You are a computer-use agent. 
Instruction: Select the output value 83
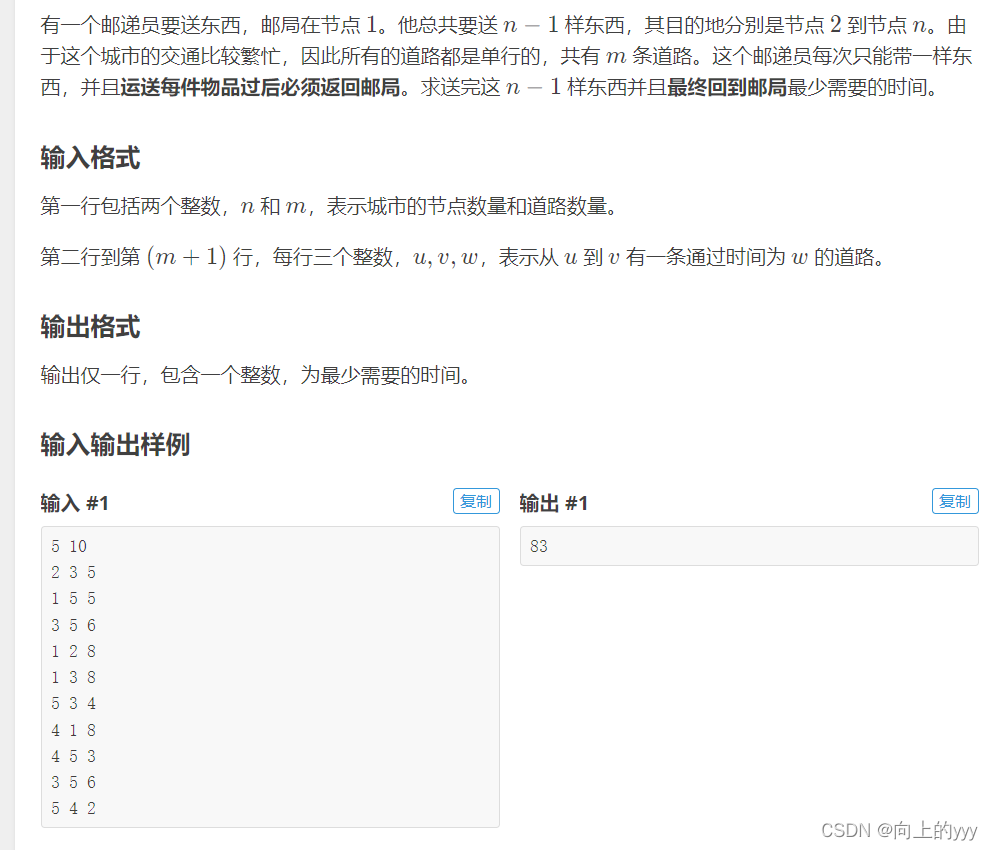540,546
